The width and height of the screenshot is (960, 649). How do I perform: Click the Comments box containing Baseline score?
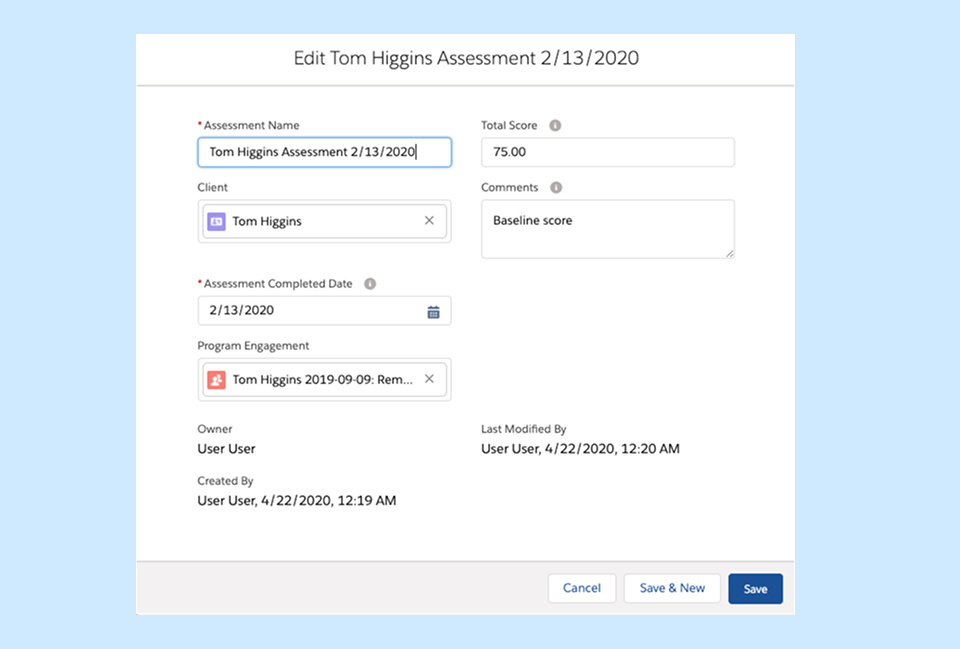607,229
